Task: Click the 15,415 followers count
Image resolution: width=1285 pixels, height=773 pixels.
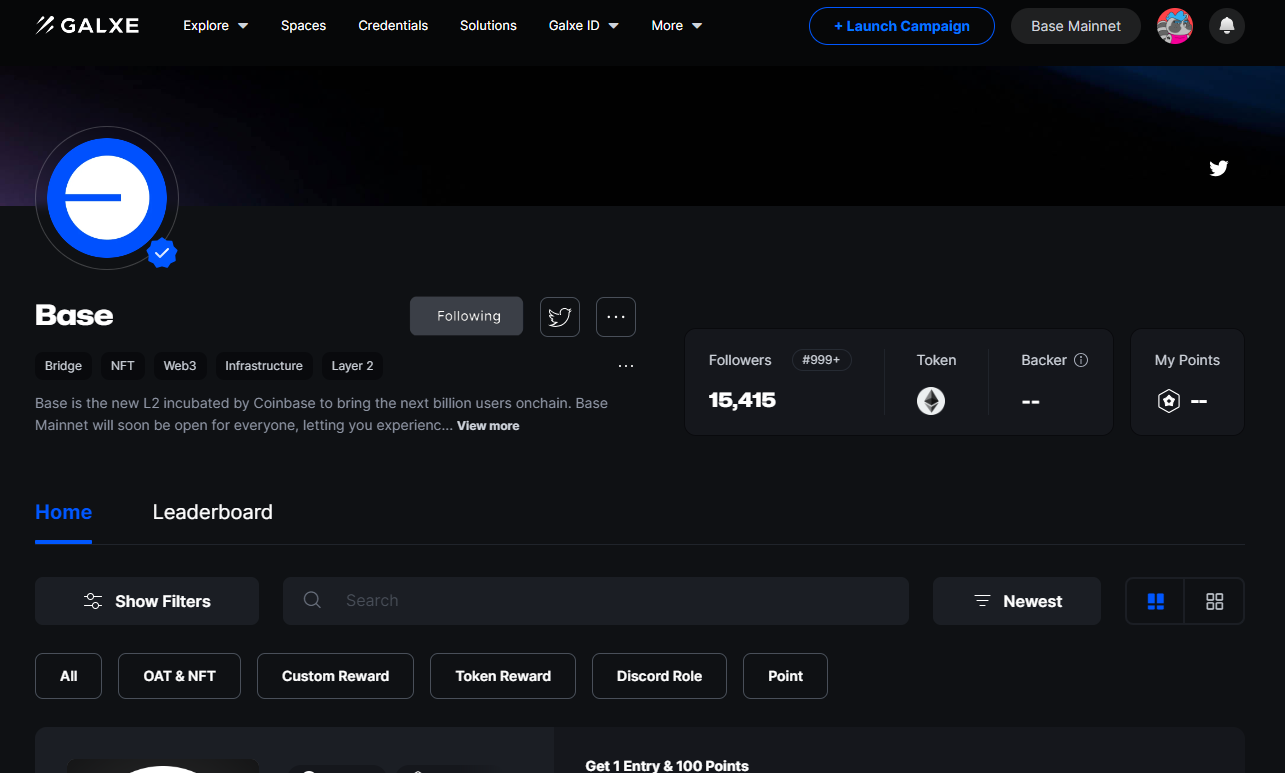Action: point(742,400)
